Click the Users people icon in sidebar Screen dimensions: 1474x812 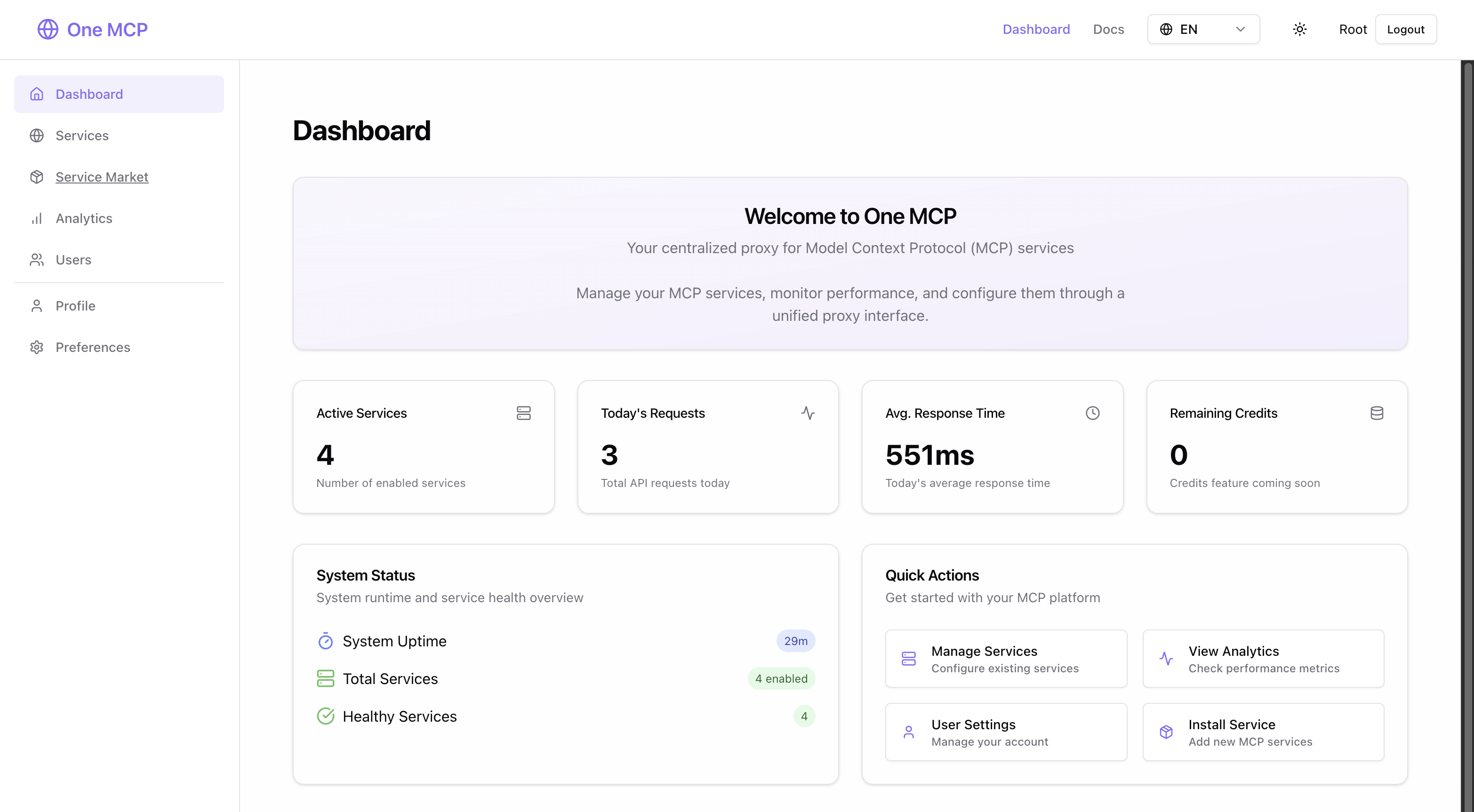click(x=37, y=260)
